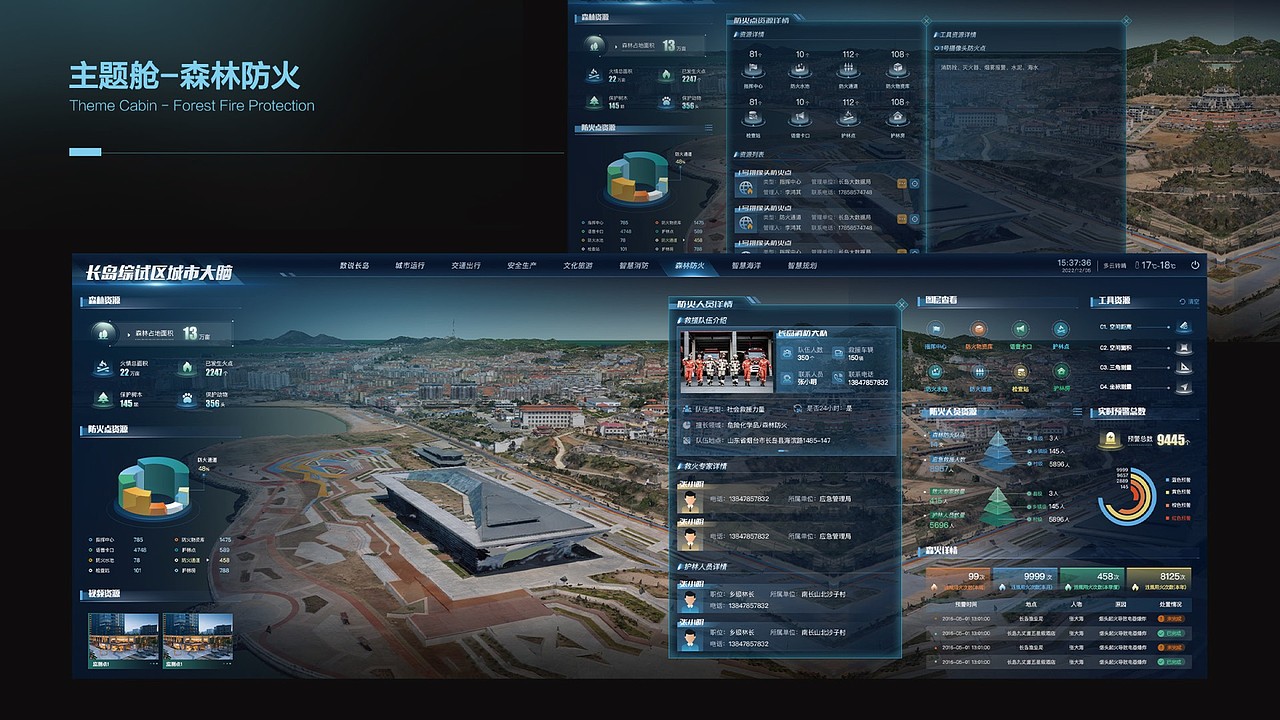
Task: Click the power icon in the main header
Action: (x=1195, y=265)
